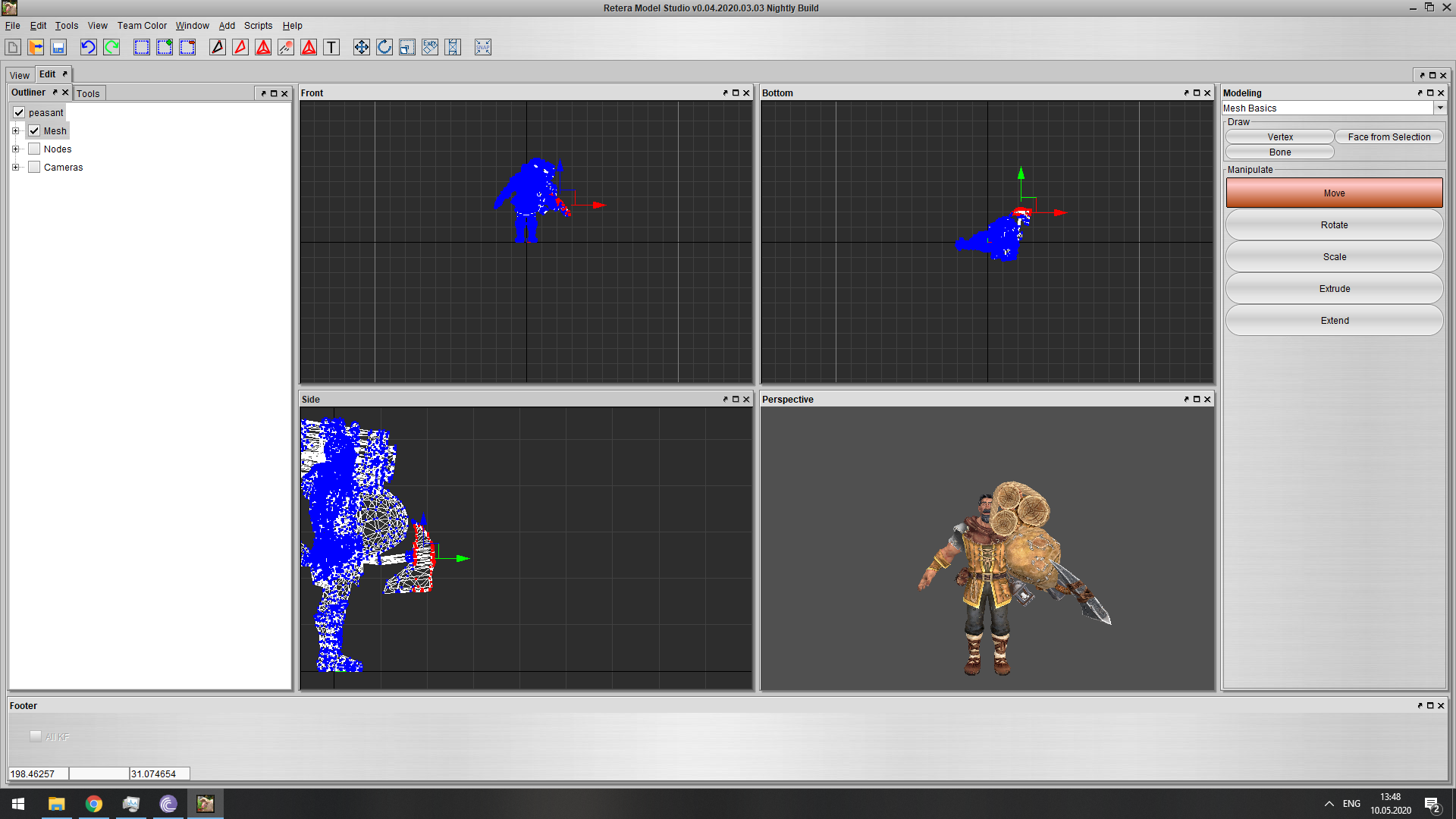The width and height of the screenshot is (1456, 819).
Task: Select the T text toolbar icon
Action: coord(331,47)
